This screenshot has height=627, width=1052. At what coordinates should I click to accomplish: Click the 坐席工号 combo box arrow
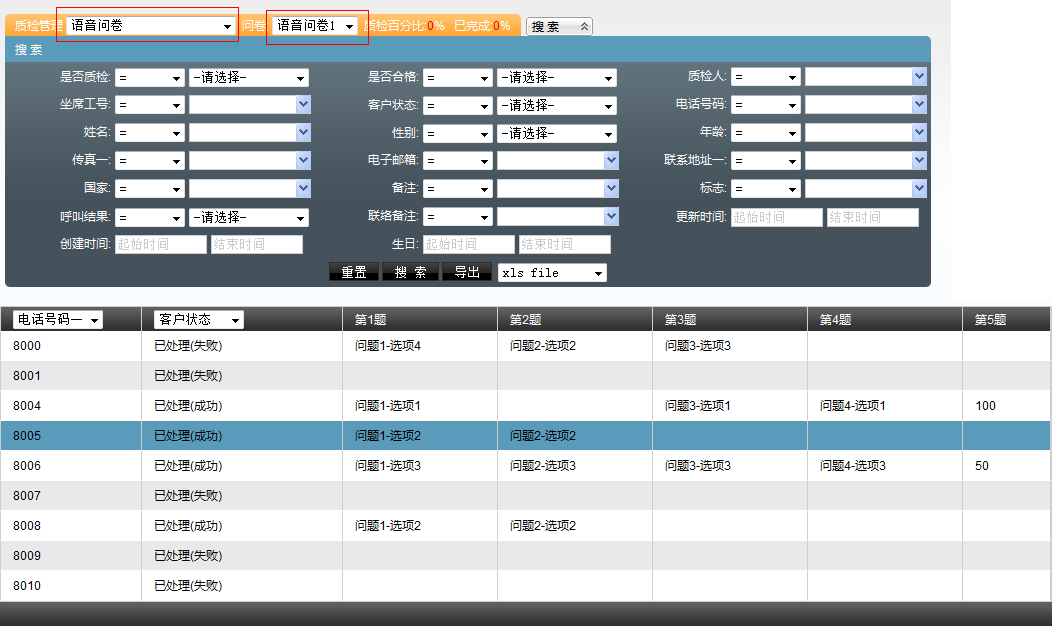303,105
